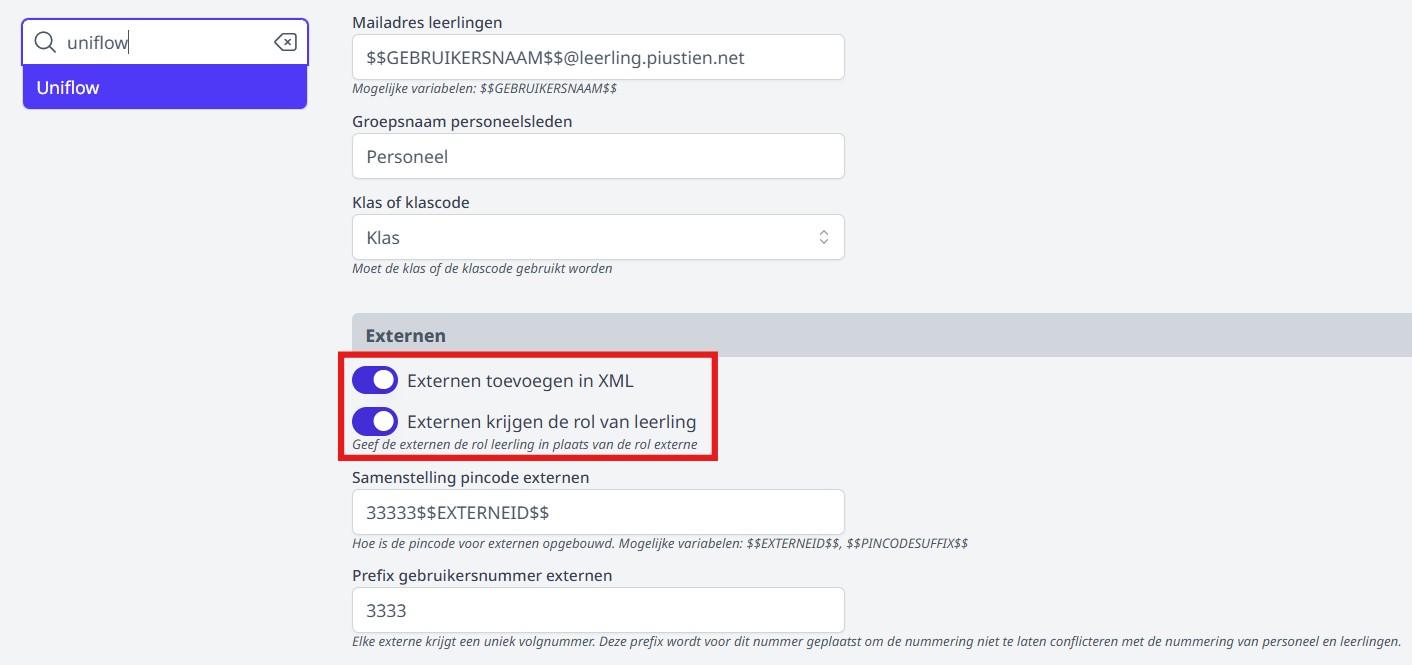Click the 'Klas of klascode' field label

click(411, 202)
